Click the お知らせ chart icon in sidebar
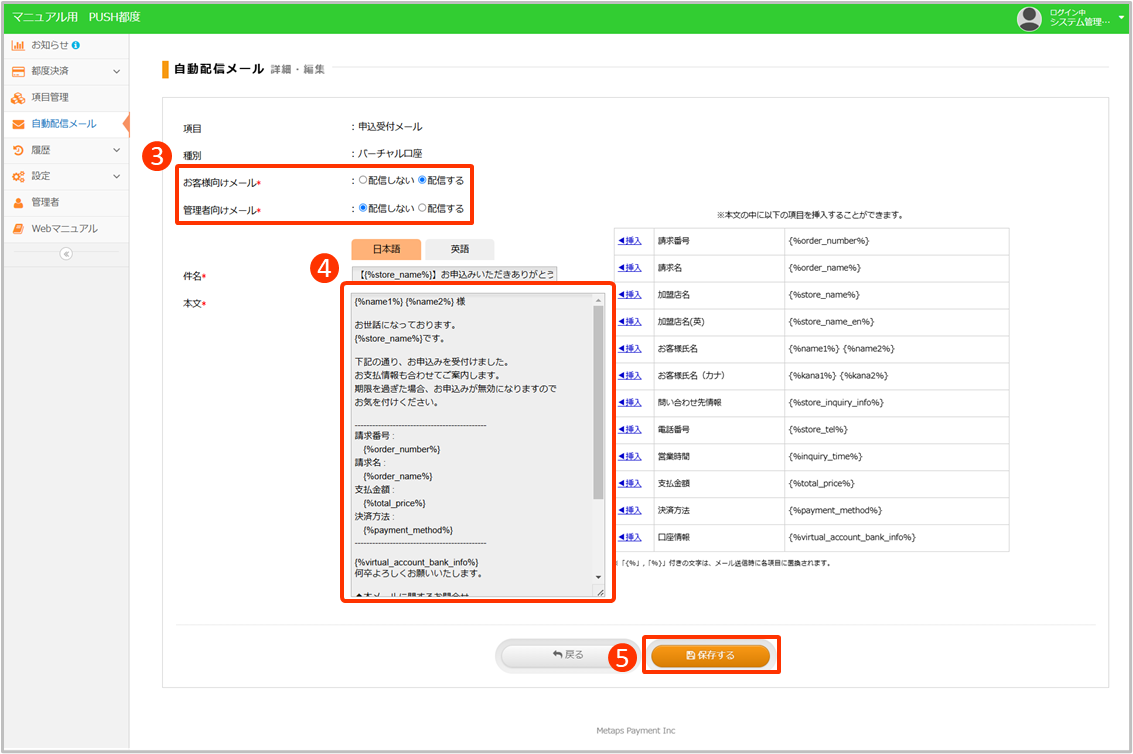 18,45
